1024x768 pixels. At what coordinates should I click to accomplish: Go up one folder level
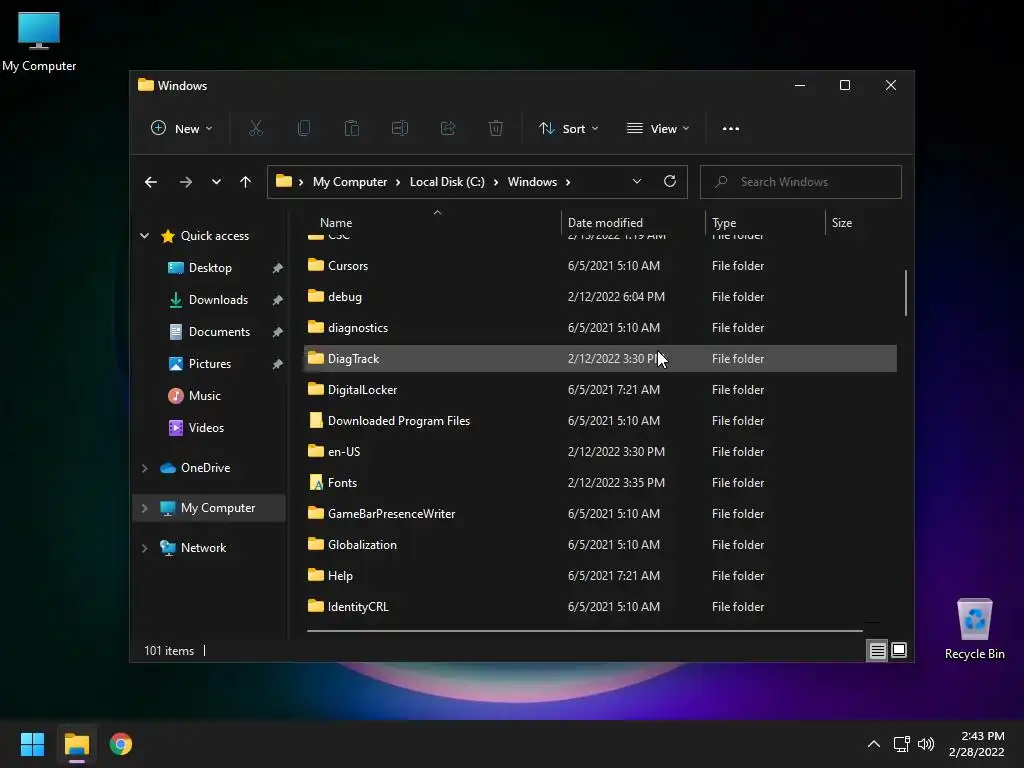tap(246, 182)
